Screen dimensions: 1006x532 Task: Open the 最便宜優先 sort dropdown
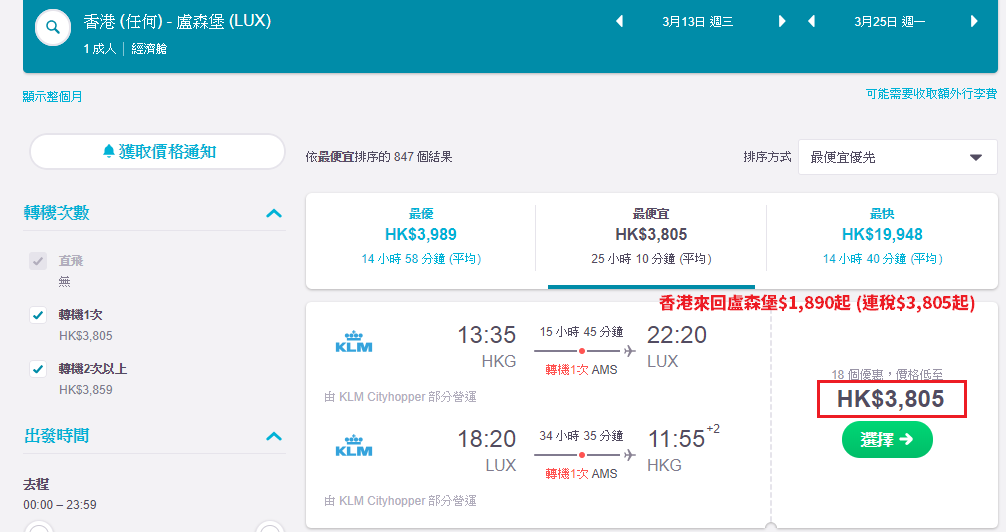(898, 157)
